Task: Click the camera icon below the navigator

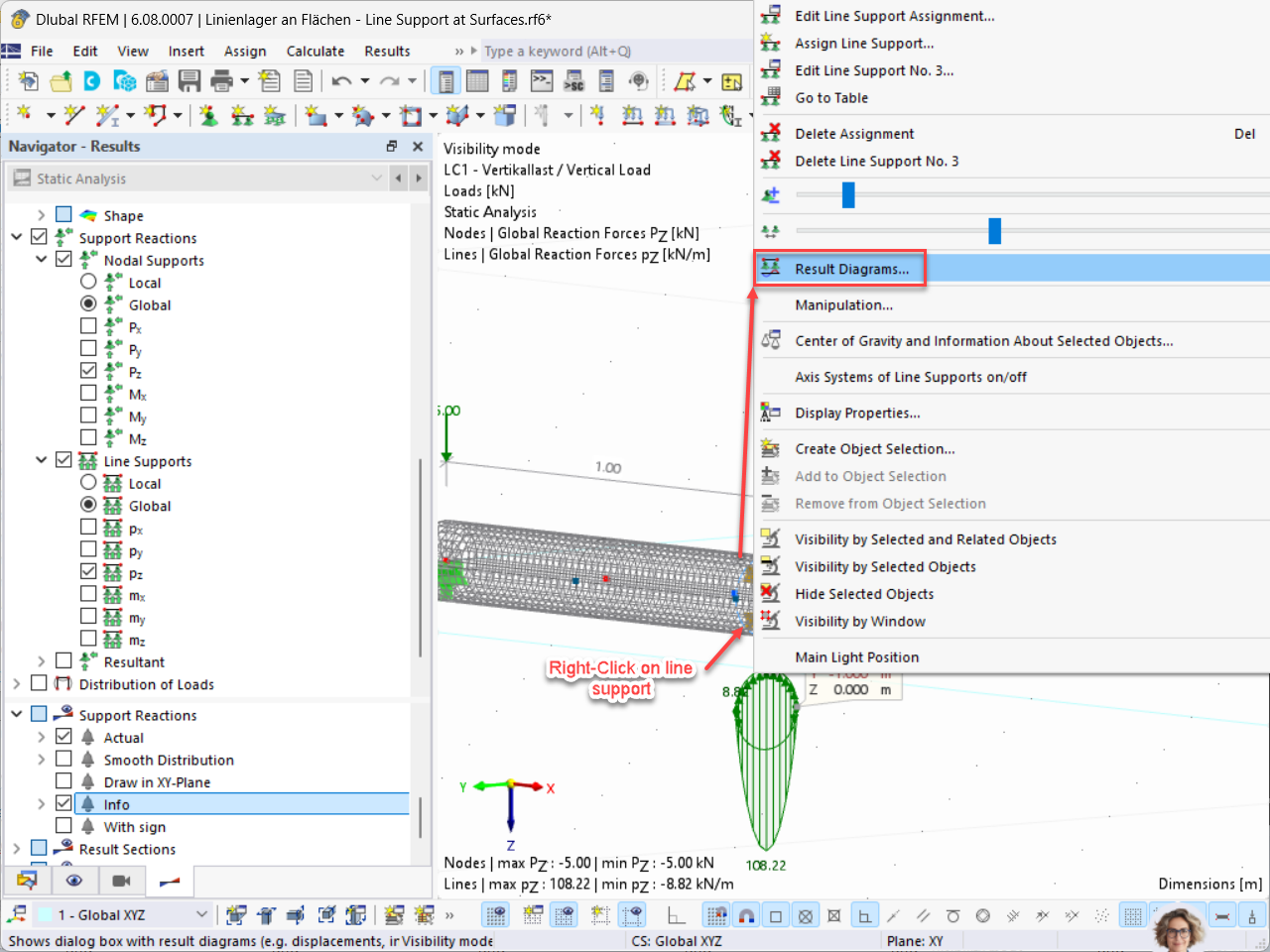Action: (x=121, y=881)
